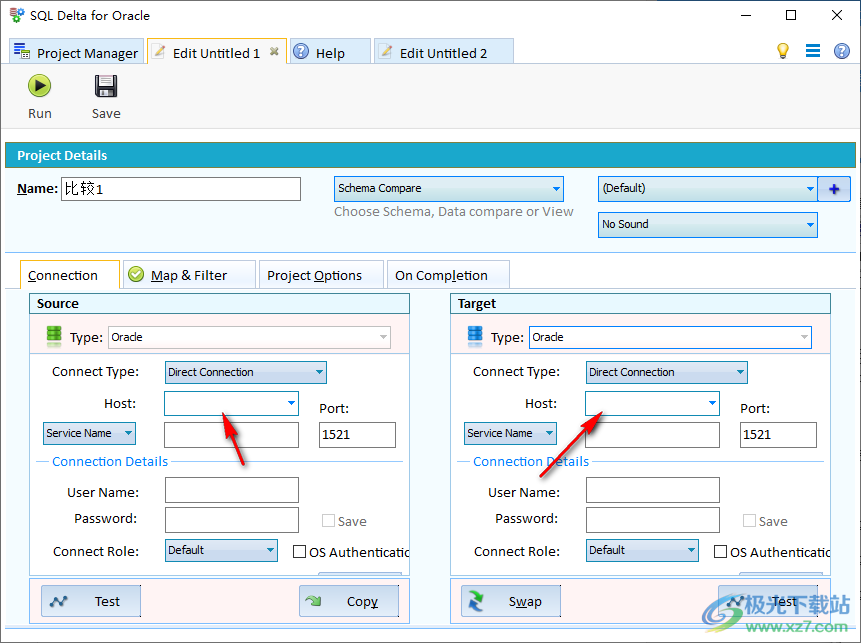The image size is (861, 643).
Task: Click the Swap button
Action: pyautogui.click(x=511, y=601)
